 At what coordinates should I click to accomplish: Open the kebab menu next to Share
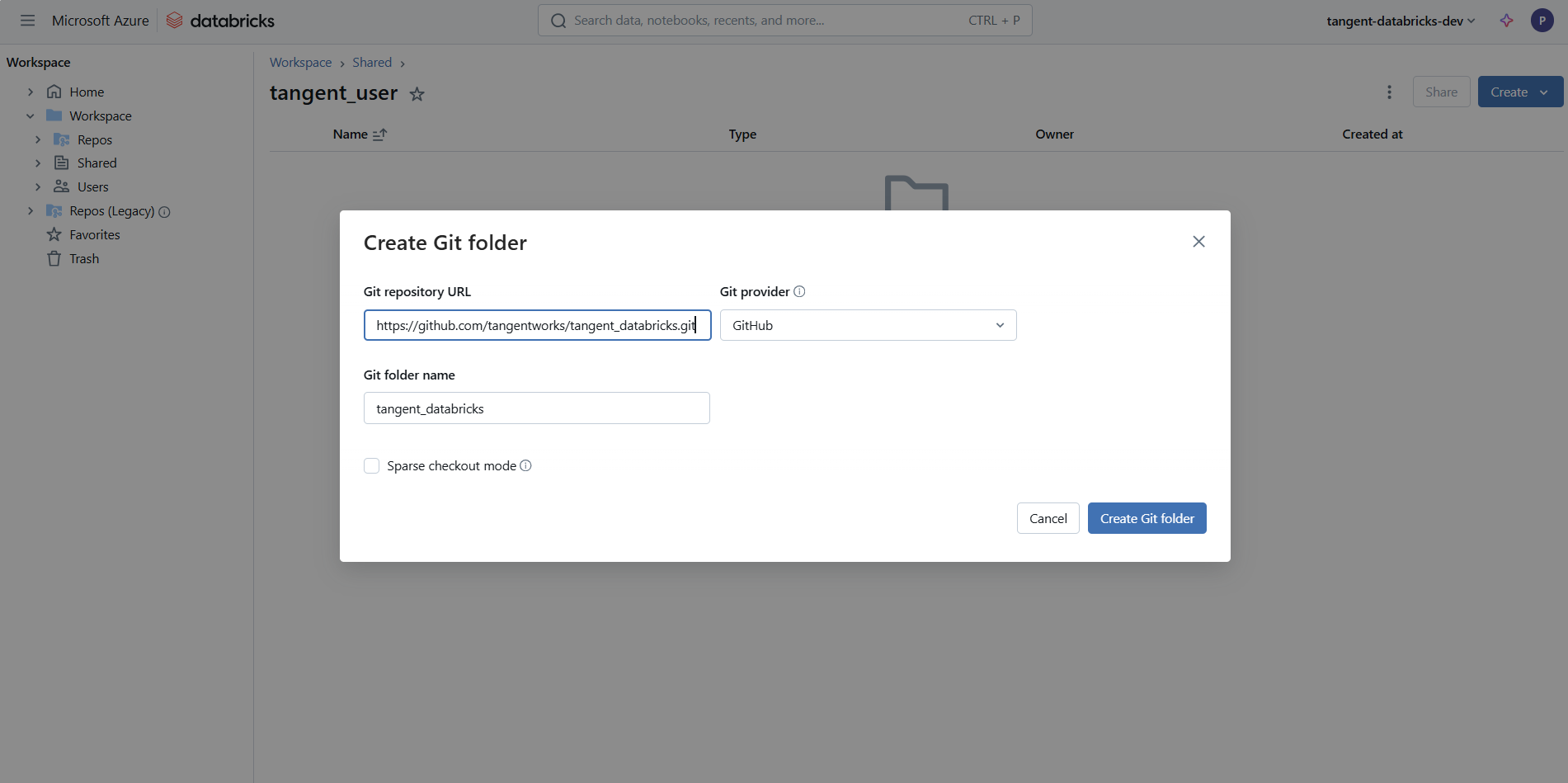click(1389, 92)
